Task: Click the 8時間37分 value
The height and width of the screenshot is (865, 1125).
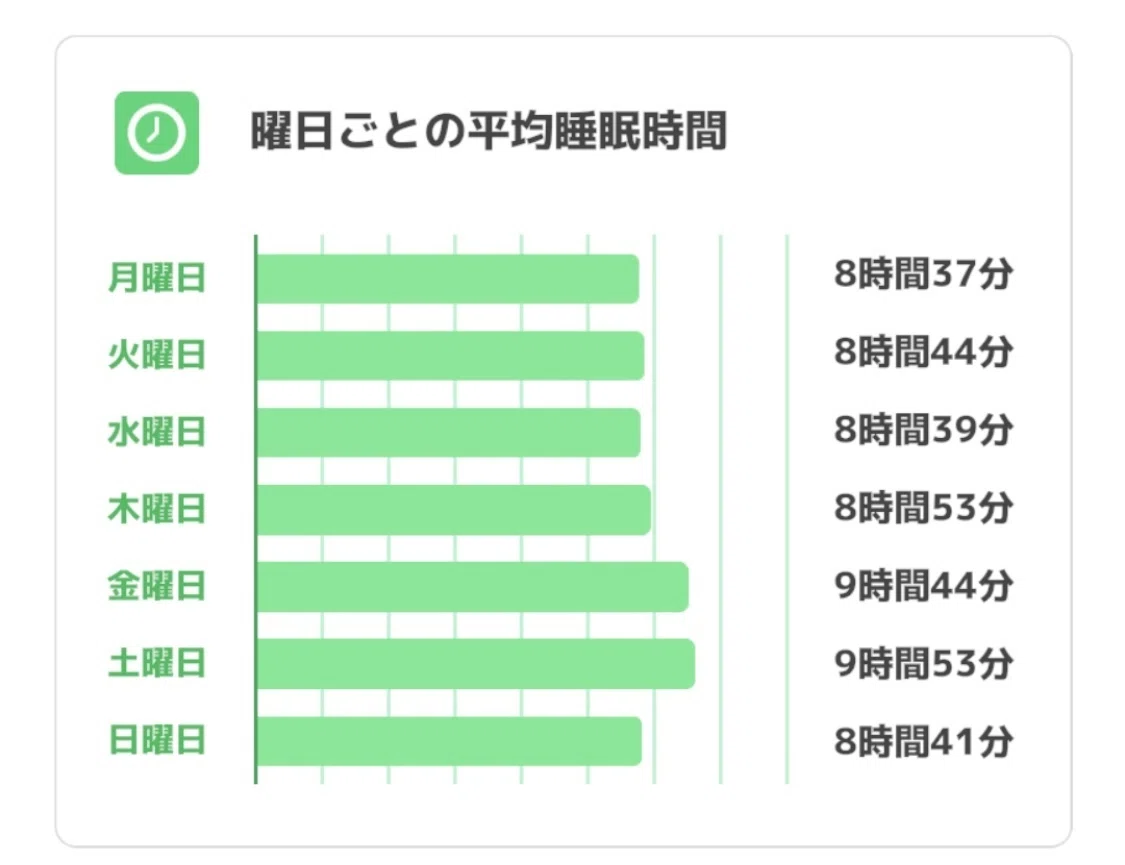Action: tap(923, 274)
